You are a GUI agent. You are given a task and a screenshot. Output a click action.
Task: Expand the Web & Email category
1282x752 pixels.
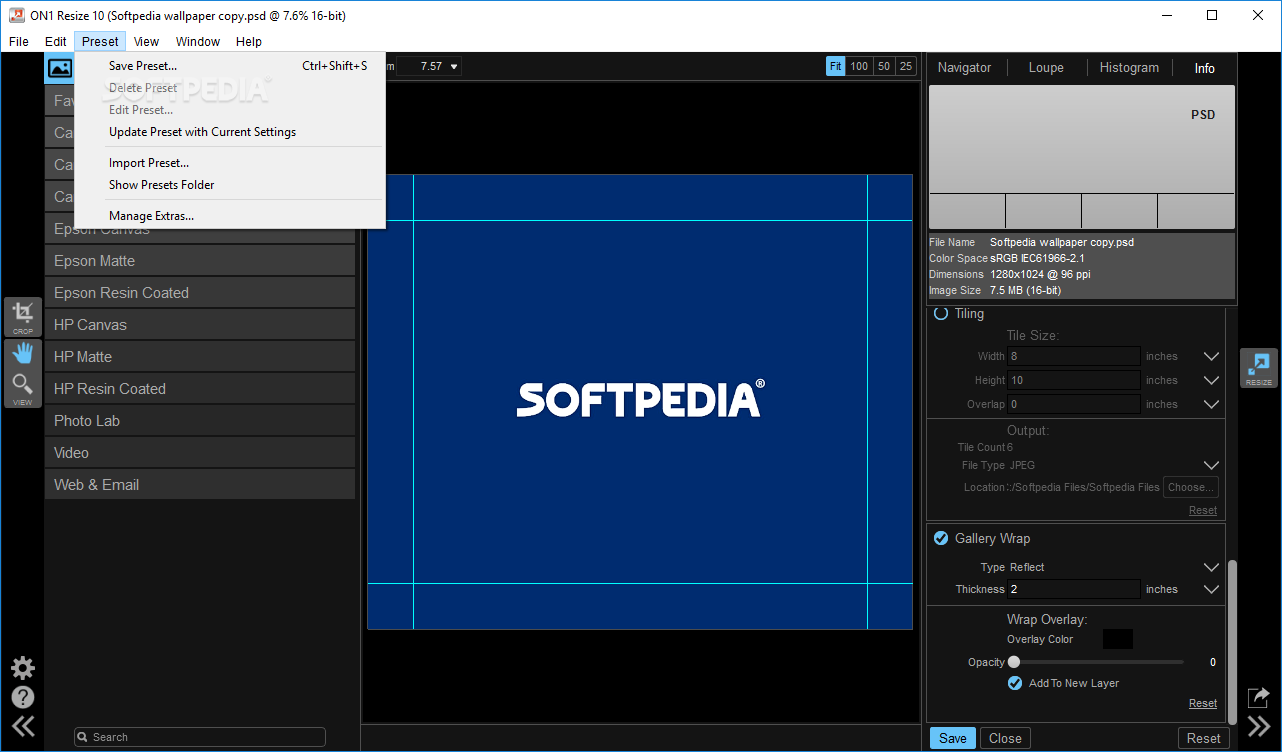pos(200,484)
